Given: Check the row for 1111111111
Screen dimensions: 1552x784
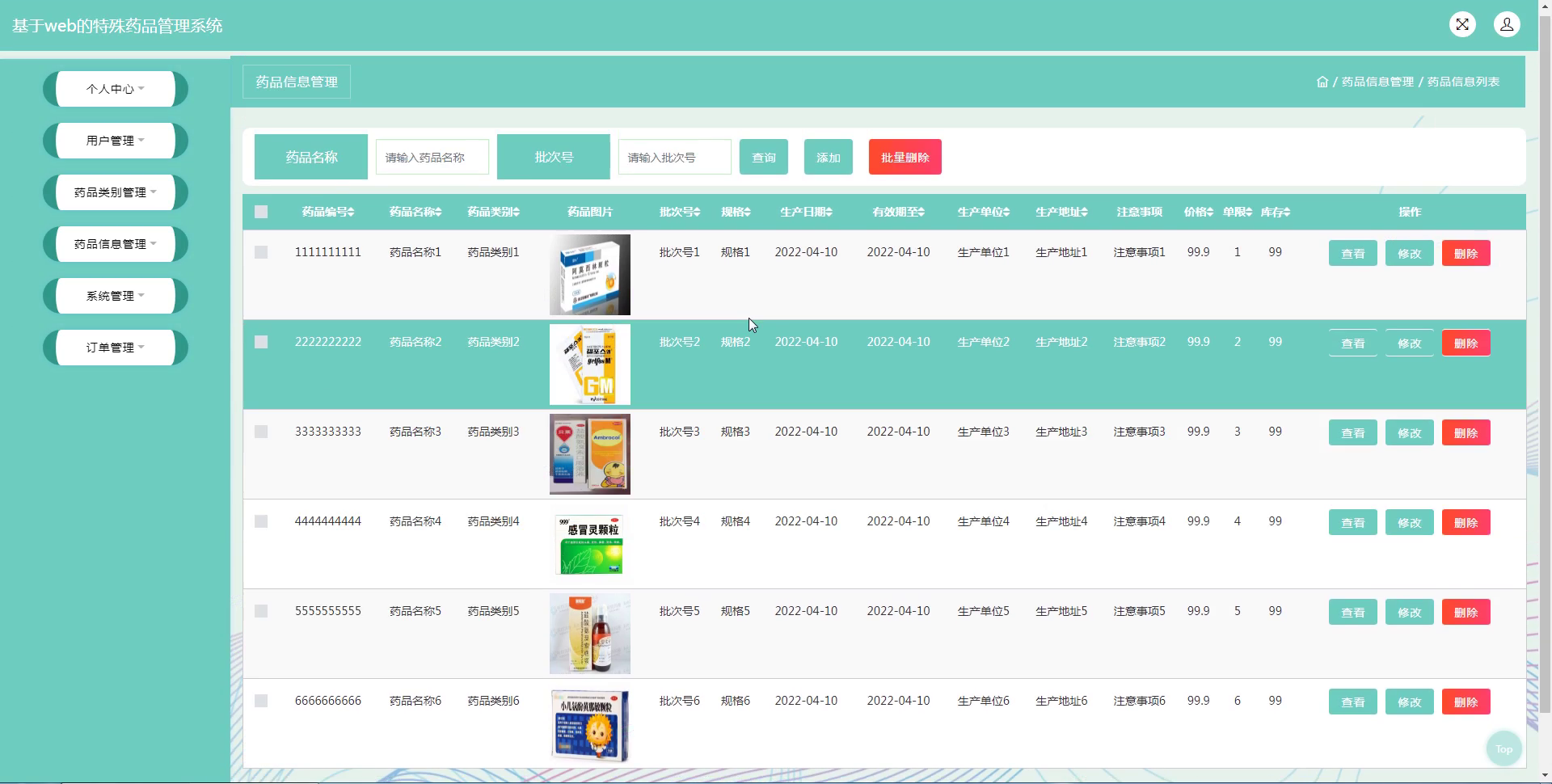Looking at the screenshot, I should [x=261, y=252].
